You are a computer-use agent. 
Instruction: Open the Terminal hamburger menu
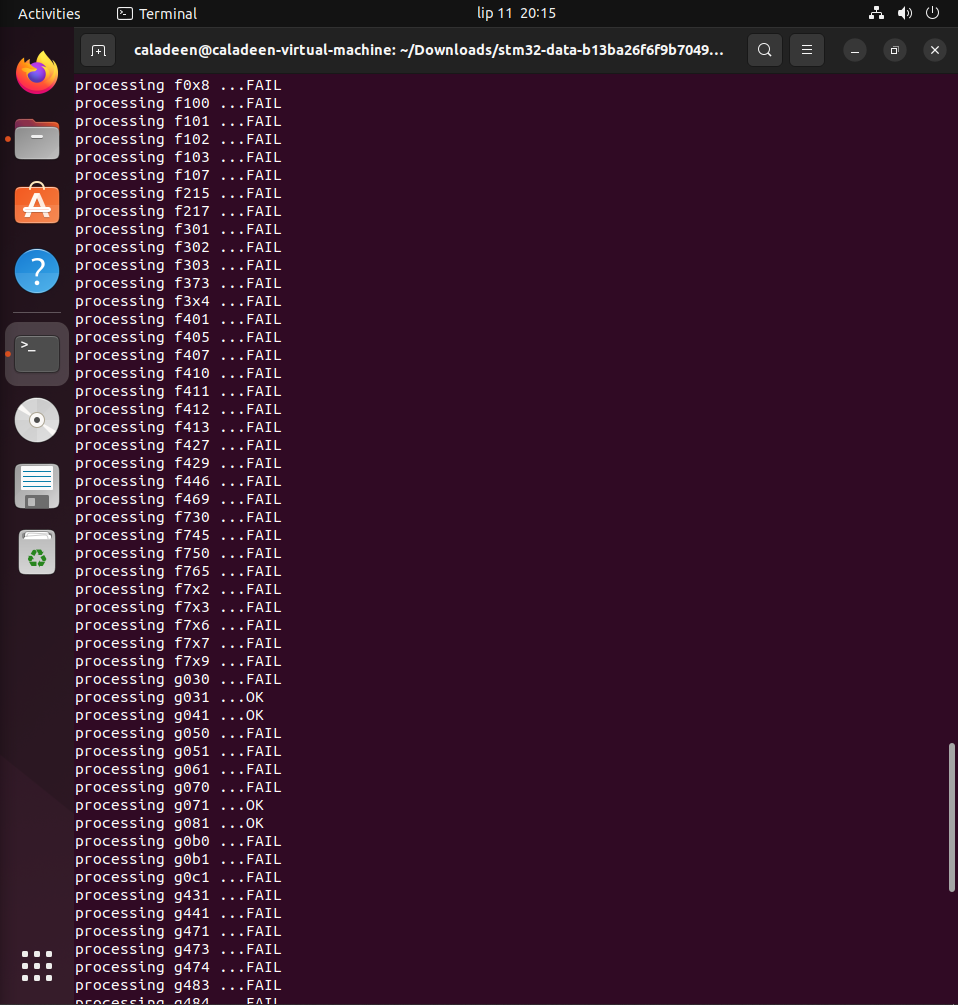(807, 49)
